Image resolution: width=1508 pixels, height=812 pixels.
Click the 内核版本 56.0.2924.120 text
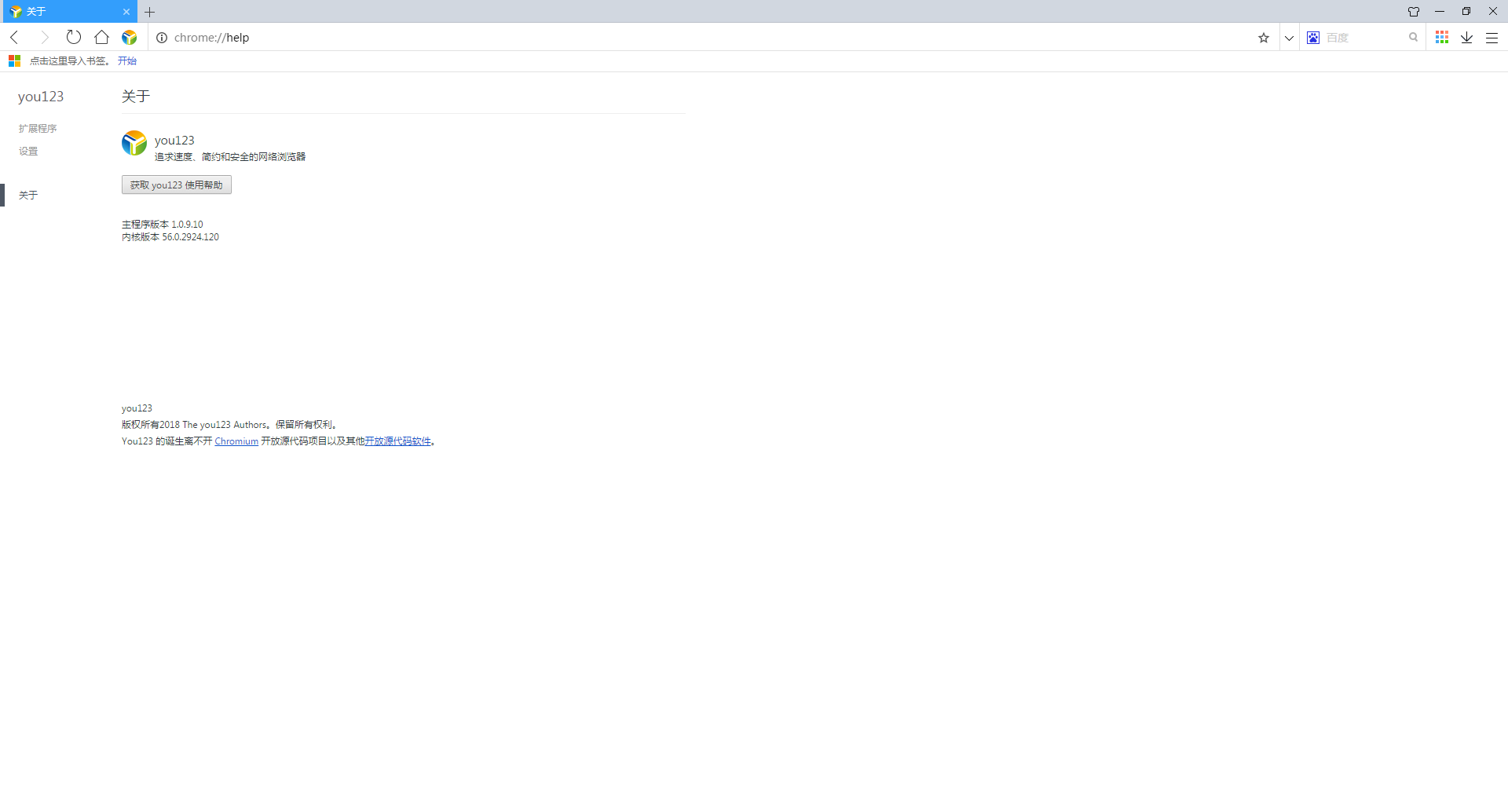170,237
